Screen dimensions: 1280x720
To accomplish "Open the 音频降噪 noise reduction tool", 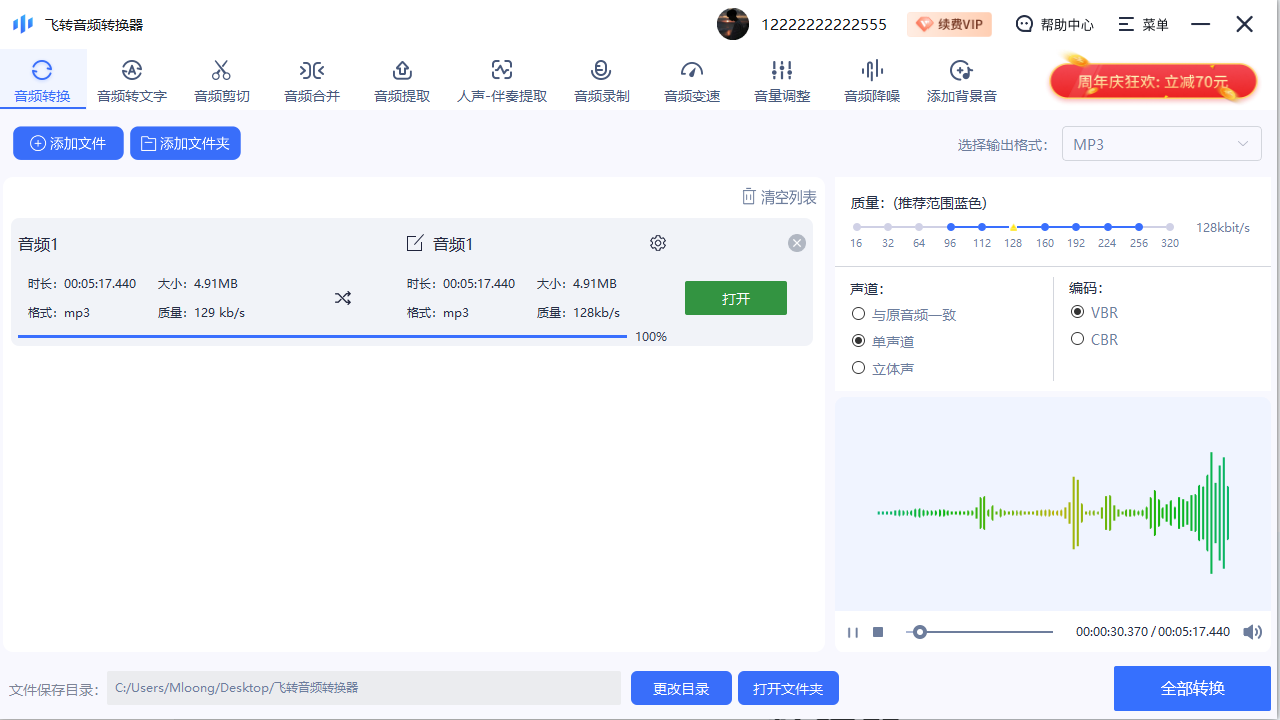I will tap(871, 79).
